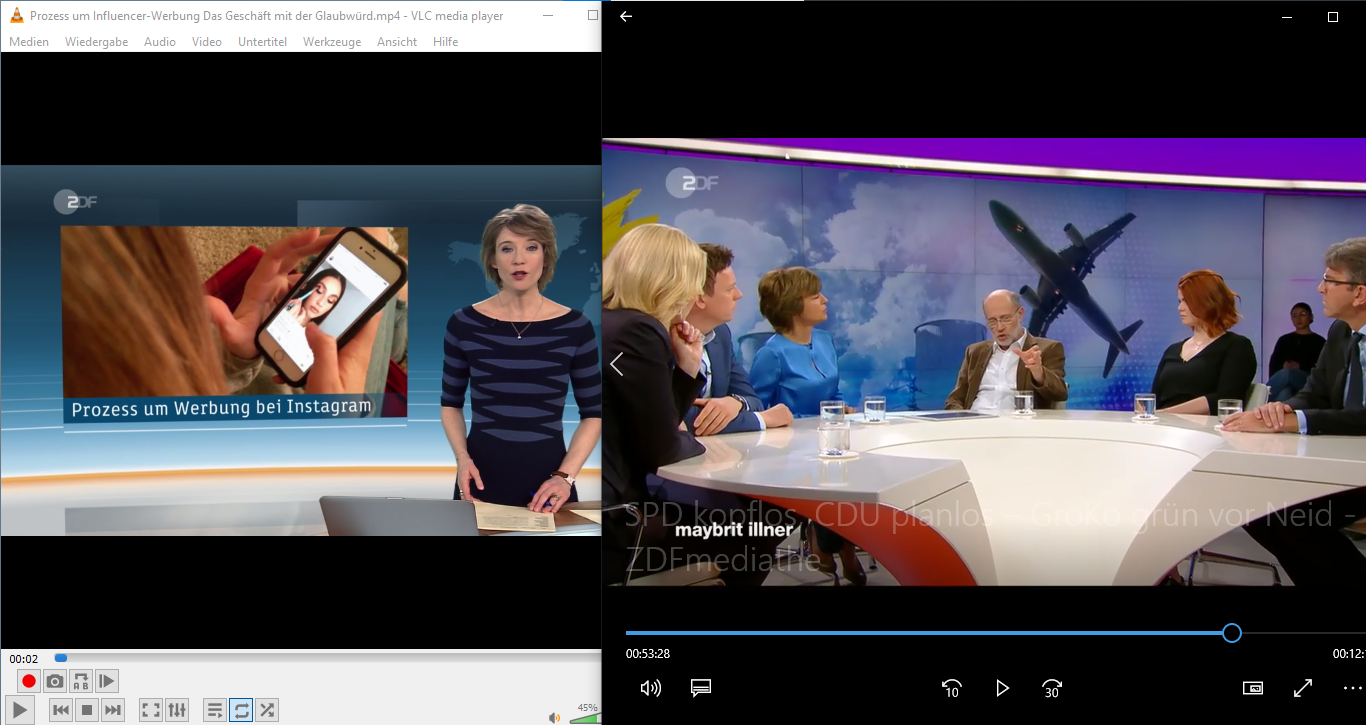Toggle random shuffle in VLC

point(267,710)
